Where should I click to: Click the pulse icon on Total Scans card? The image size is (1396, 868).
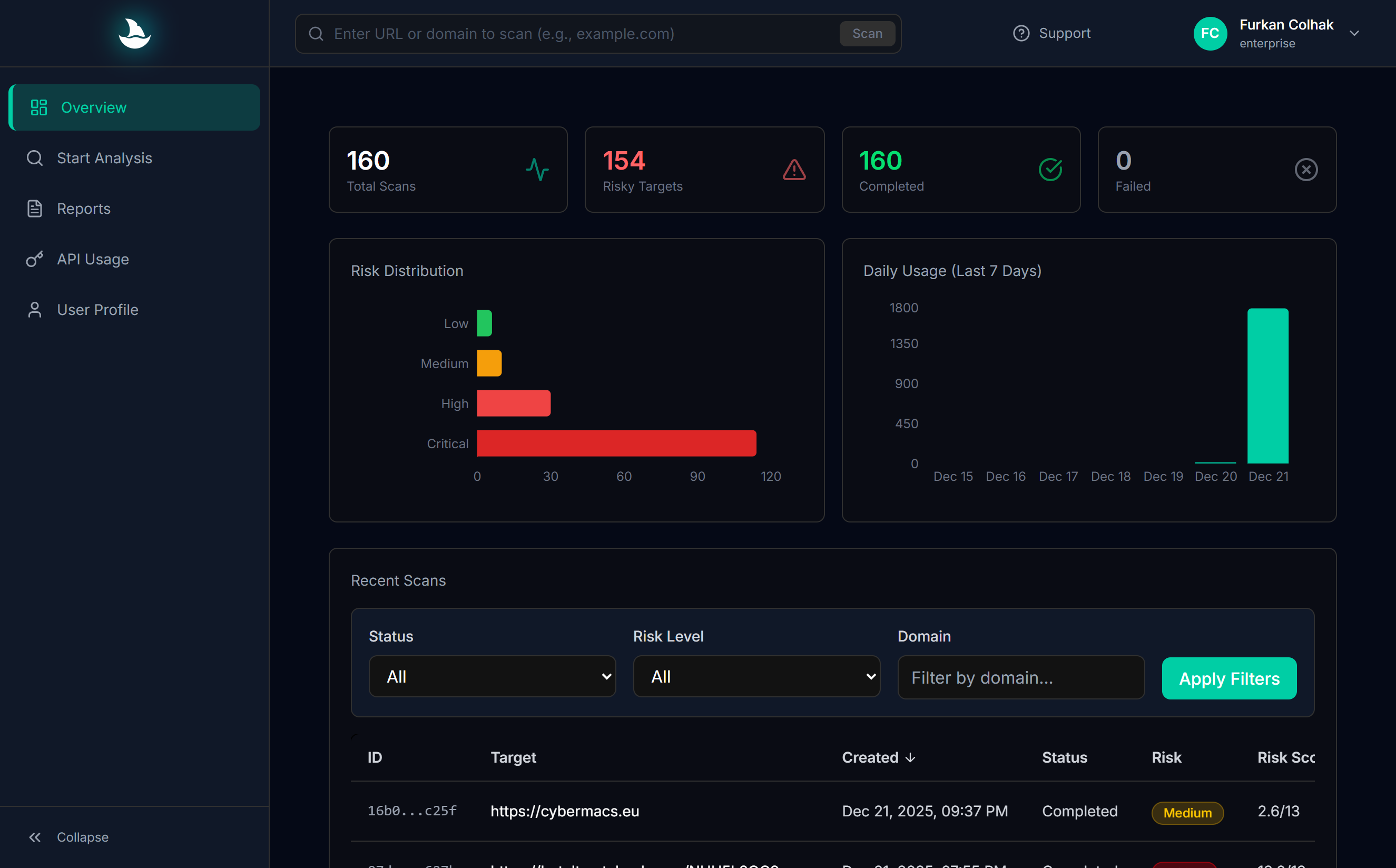(x=537, y=170)
